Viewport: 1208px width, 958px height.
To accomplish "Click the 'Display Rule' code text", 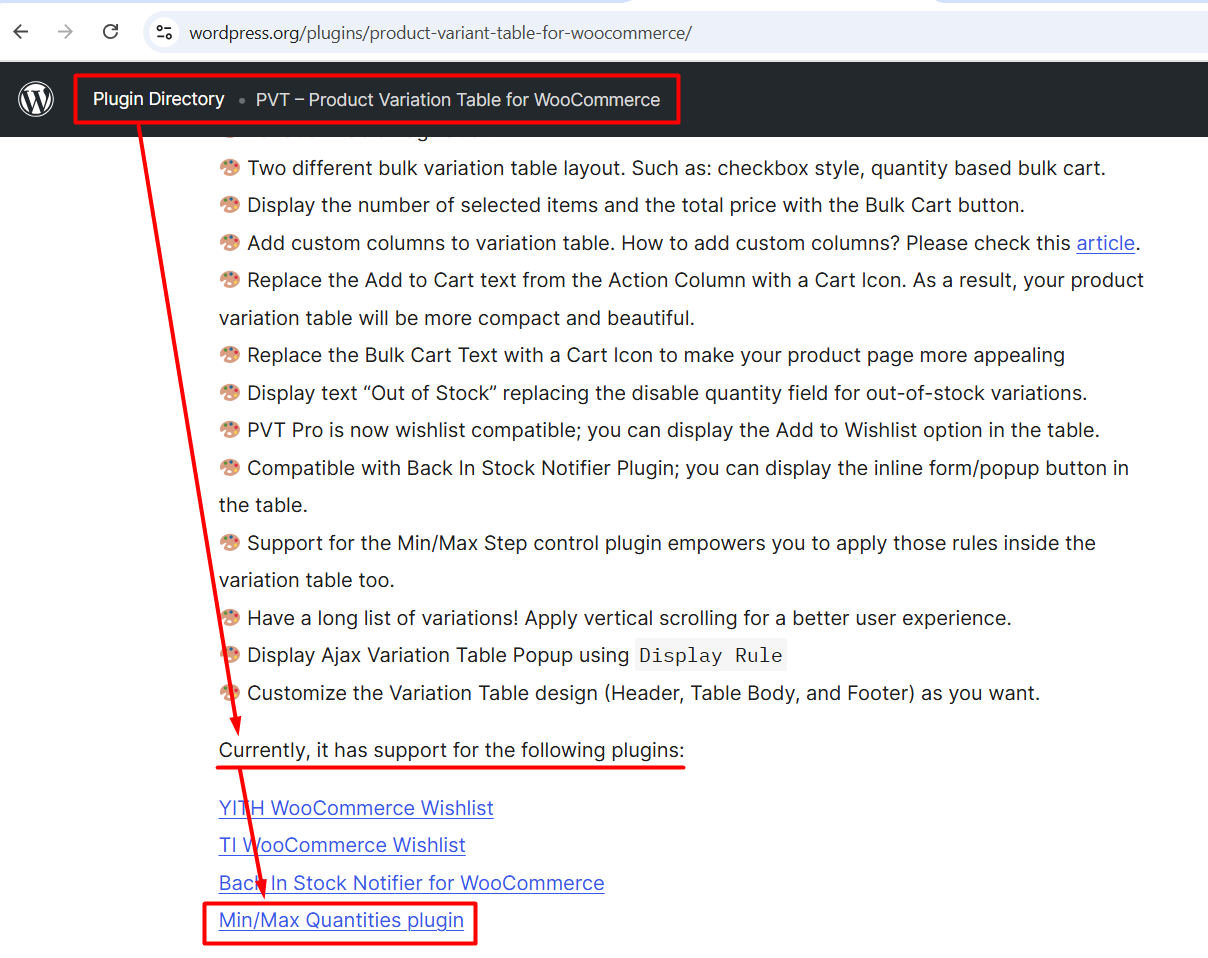I will pyautogui.click(x=711, y=656).
